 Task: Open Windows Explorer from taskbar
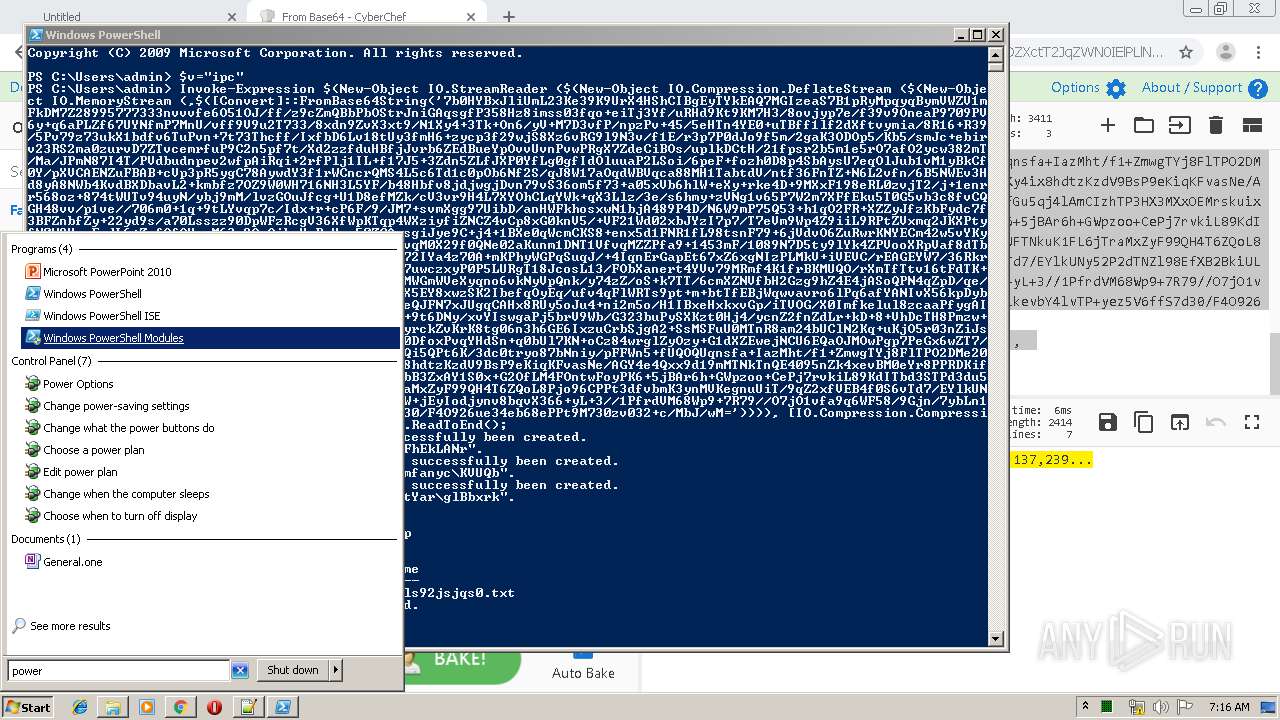point(112,707)
